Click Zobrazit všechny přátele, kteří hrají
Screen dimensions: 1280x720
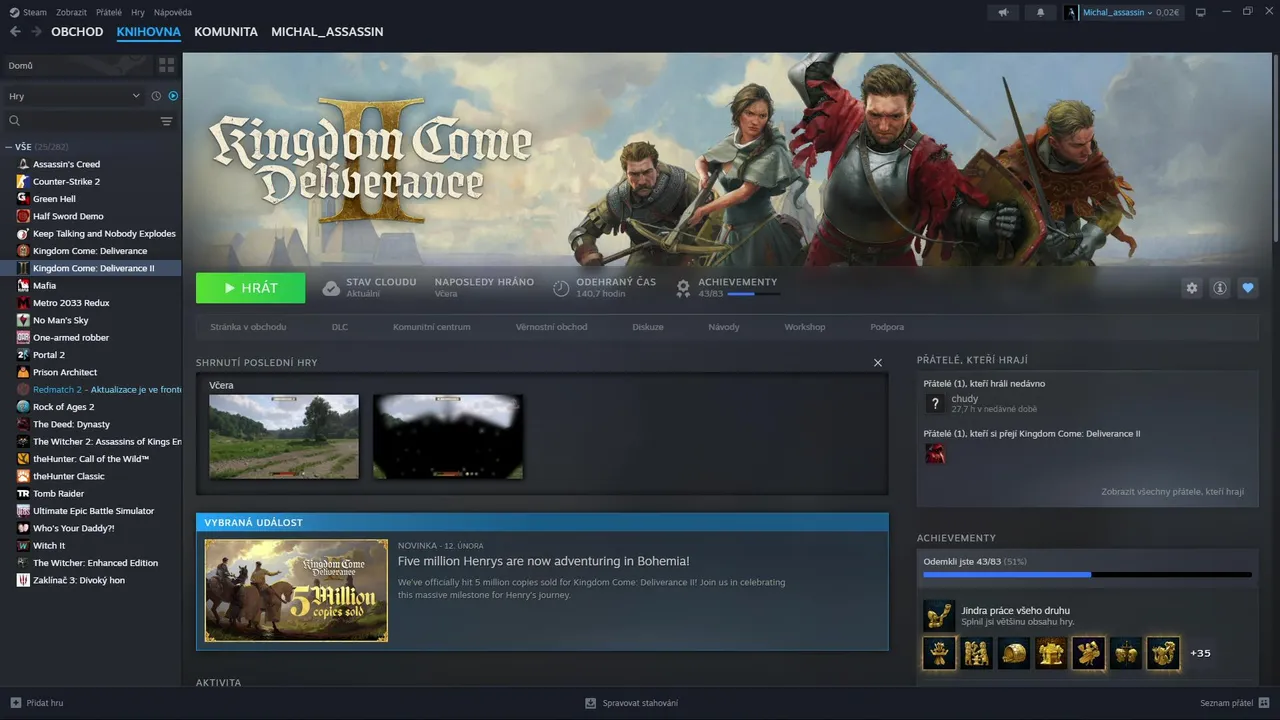click(x=1172, y=492)
